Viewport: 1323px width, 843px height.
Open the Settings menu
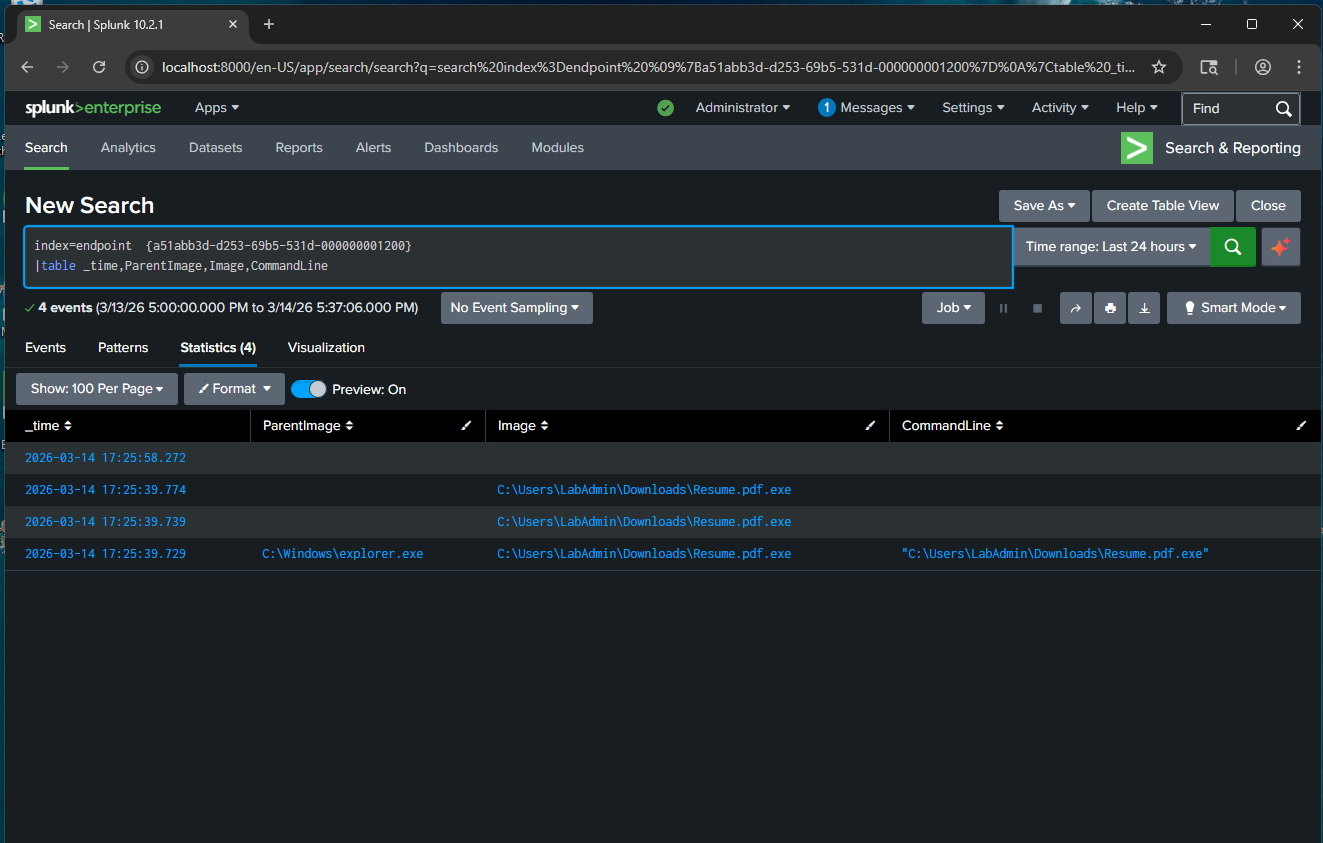click(971, 107)
